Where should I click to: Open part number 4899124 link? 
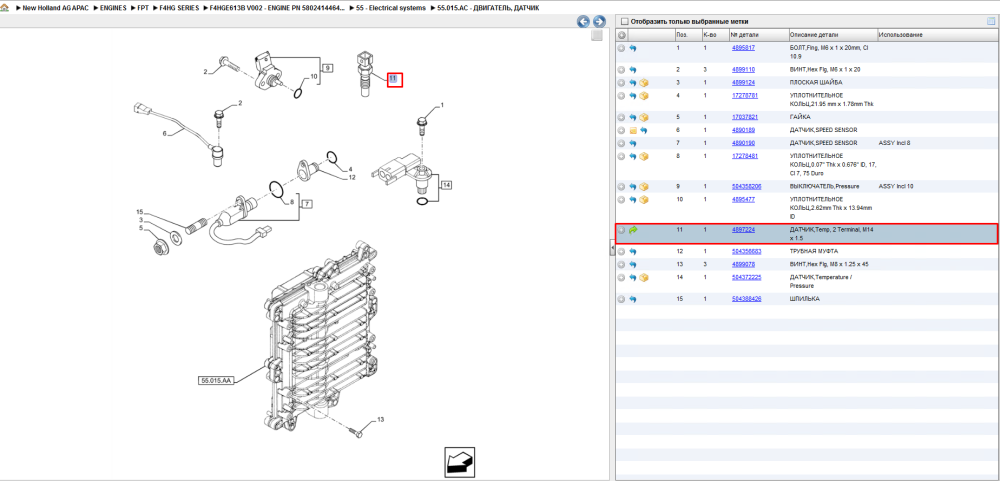point(743,83)
